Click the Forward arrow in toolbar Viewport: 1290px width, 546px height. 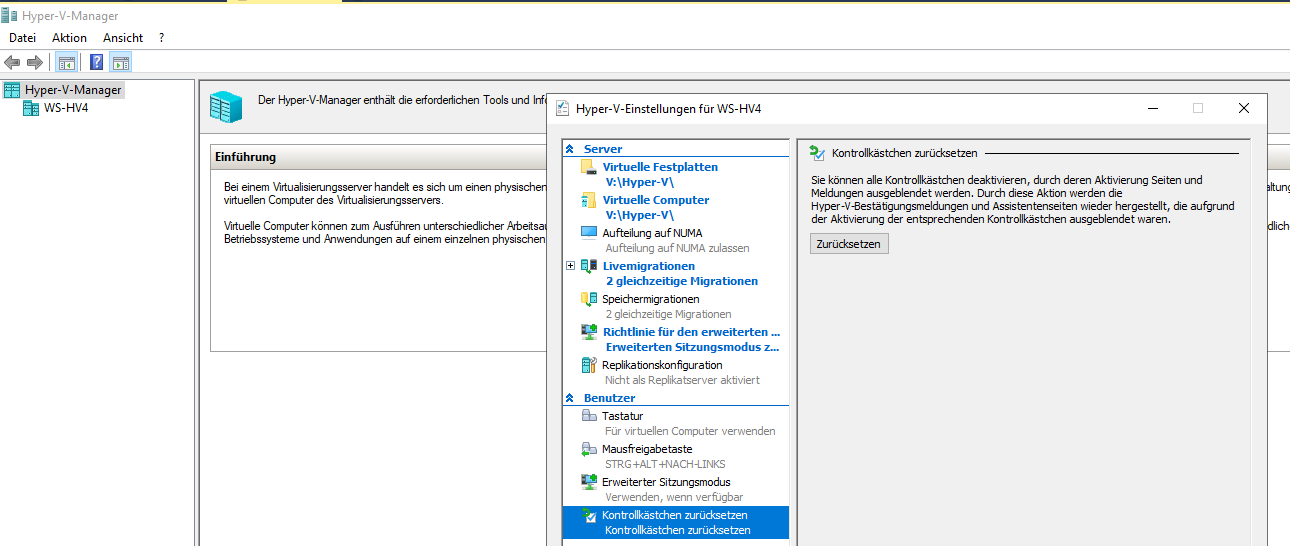tap(35, 62)
